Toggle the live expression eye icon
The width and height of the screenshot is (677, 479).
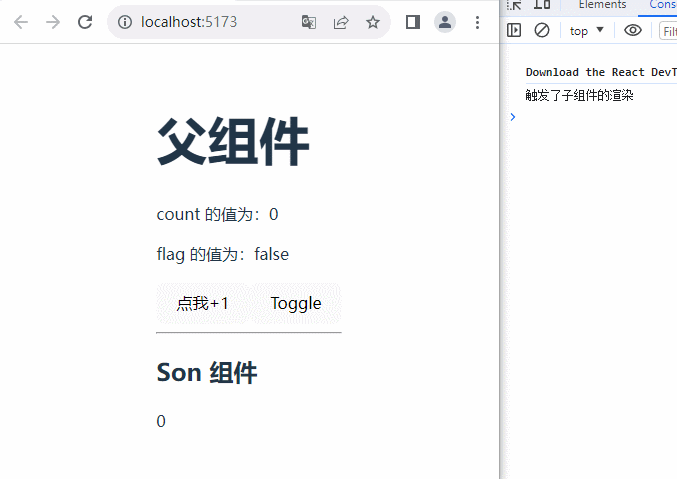click(x=632, y=30)
